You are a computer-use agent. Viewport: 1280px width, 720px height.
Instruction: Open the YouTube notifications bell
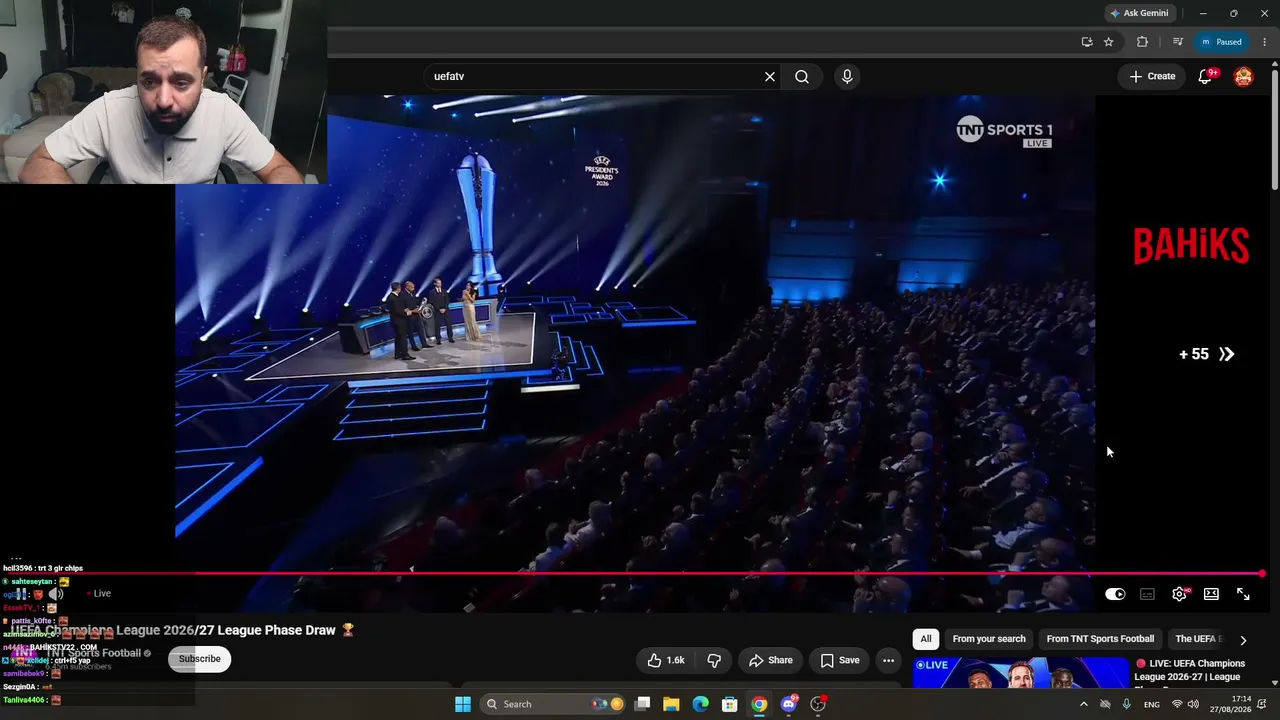(x=1206, y=76)
